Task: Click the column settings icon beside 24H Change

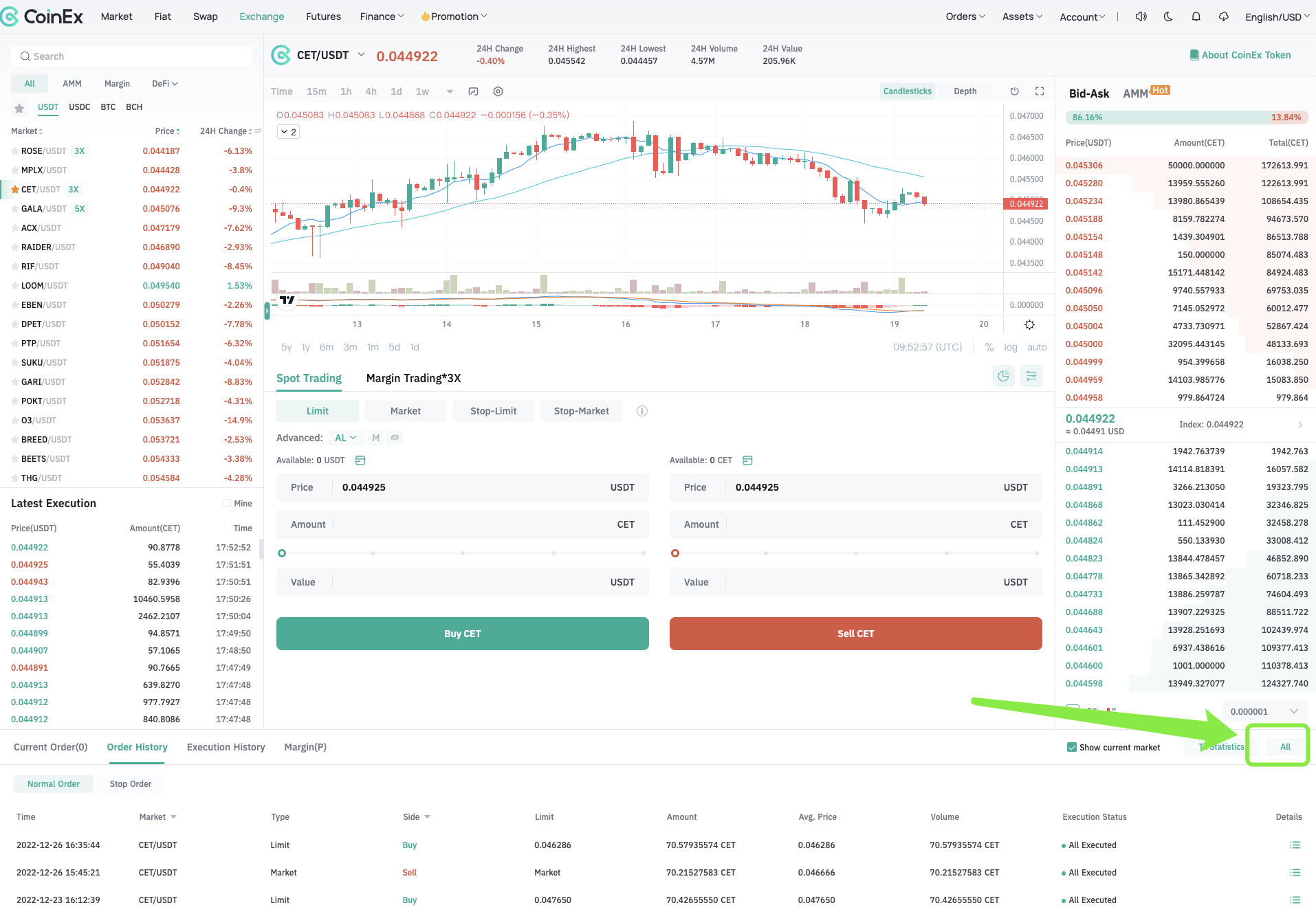Action: click(258, 131)
